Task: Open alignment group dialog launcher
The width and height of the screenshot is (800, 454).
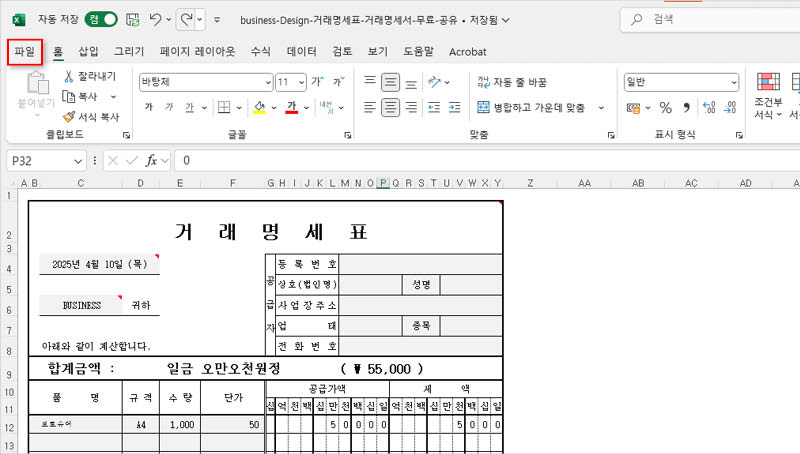Action: (x=611, y=135)
